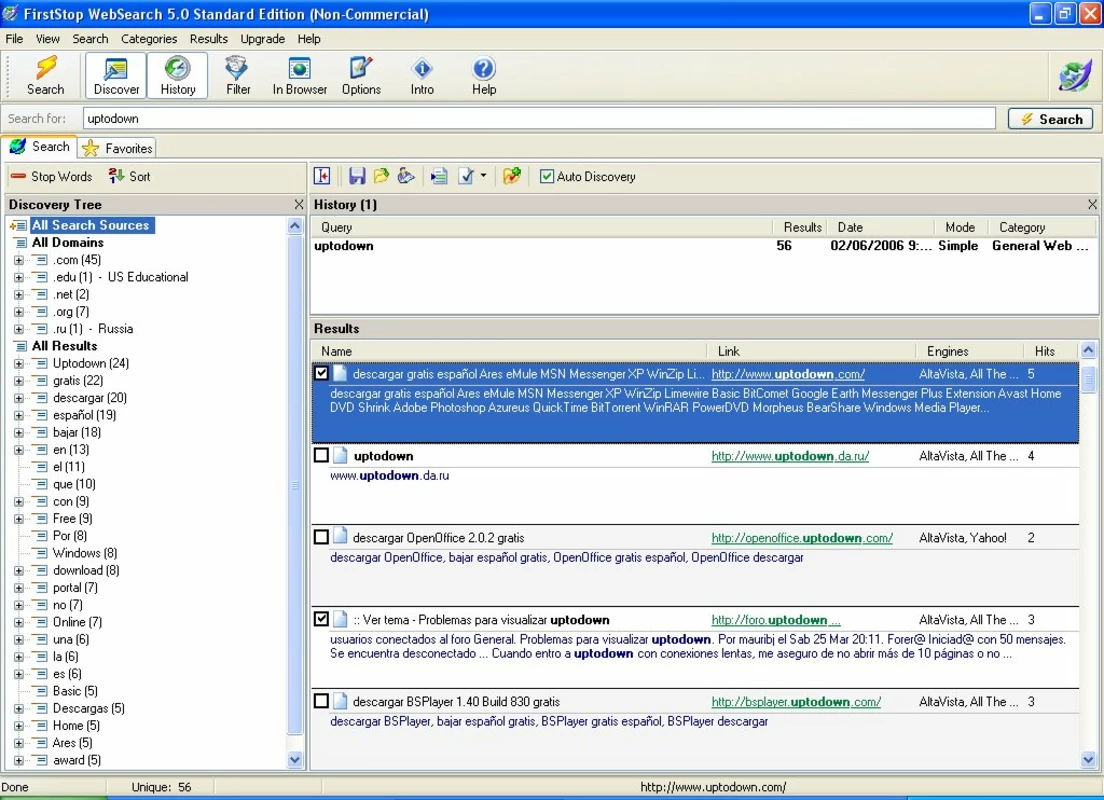This screenshot has height=800, width=1104.
Task: Click the page icon of the BSPlayer result
Action: [340, 701]
